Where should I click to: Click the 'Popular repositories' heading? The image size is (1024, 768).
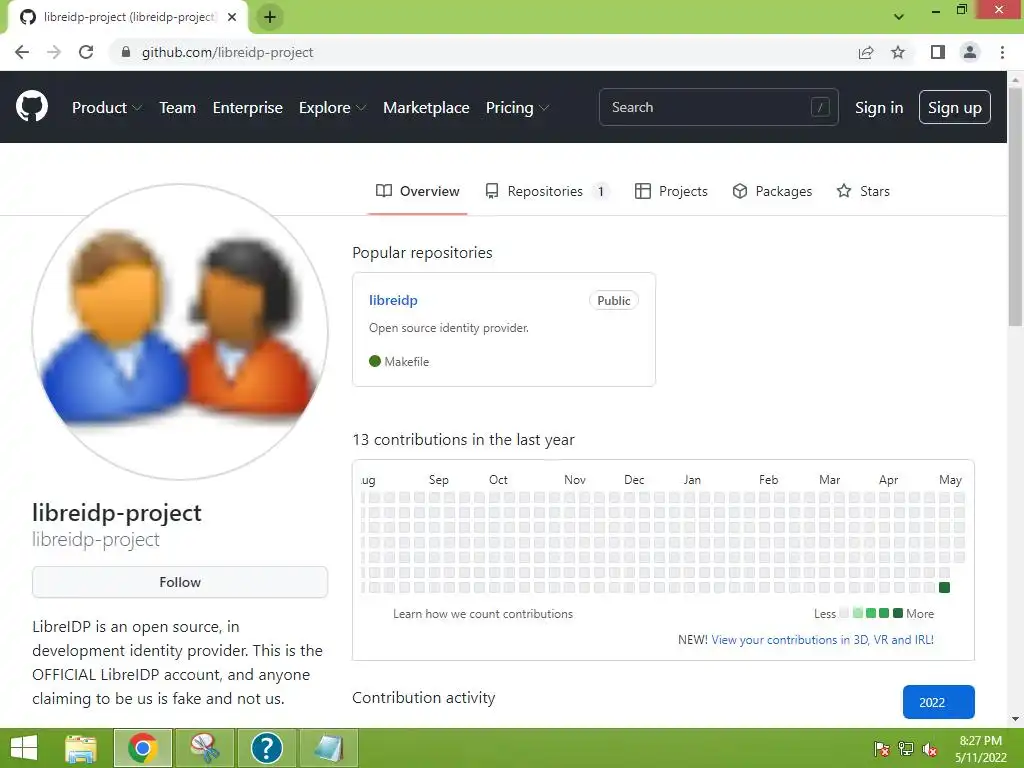[x=423, y=253]
